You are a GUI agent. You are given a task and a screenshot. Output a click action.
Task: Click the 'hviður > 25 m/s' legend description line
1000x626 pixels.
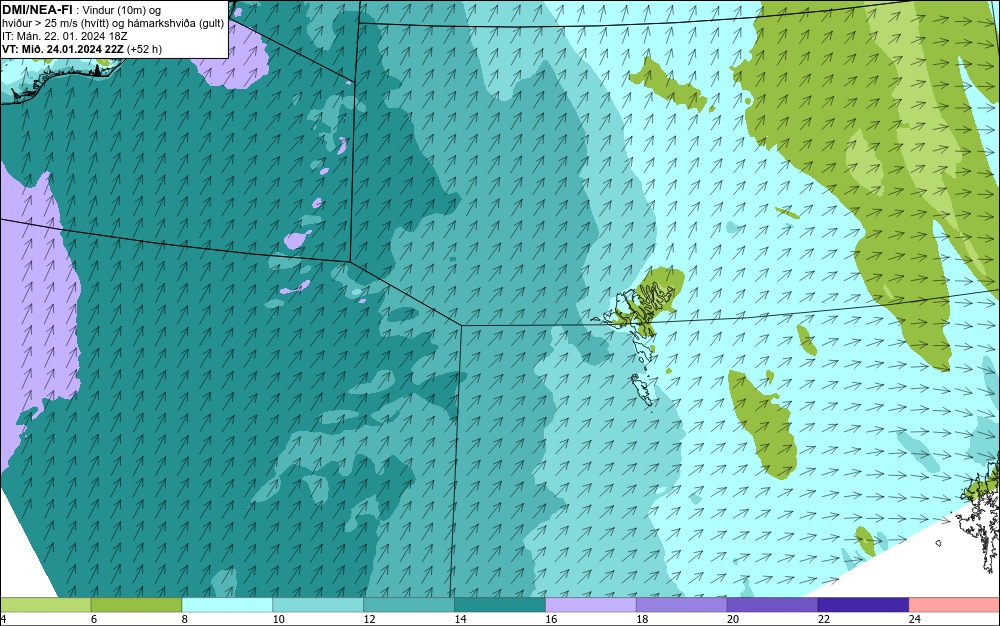pyautogui.click(x=114, y=24)
